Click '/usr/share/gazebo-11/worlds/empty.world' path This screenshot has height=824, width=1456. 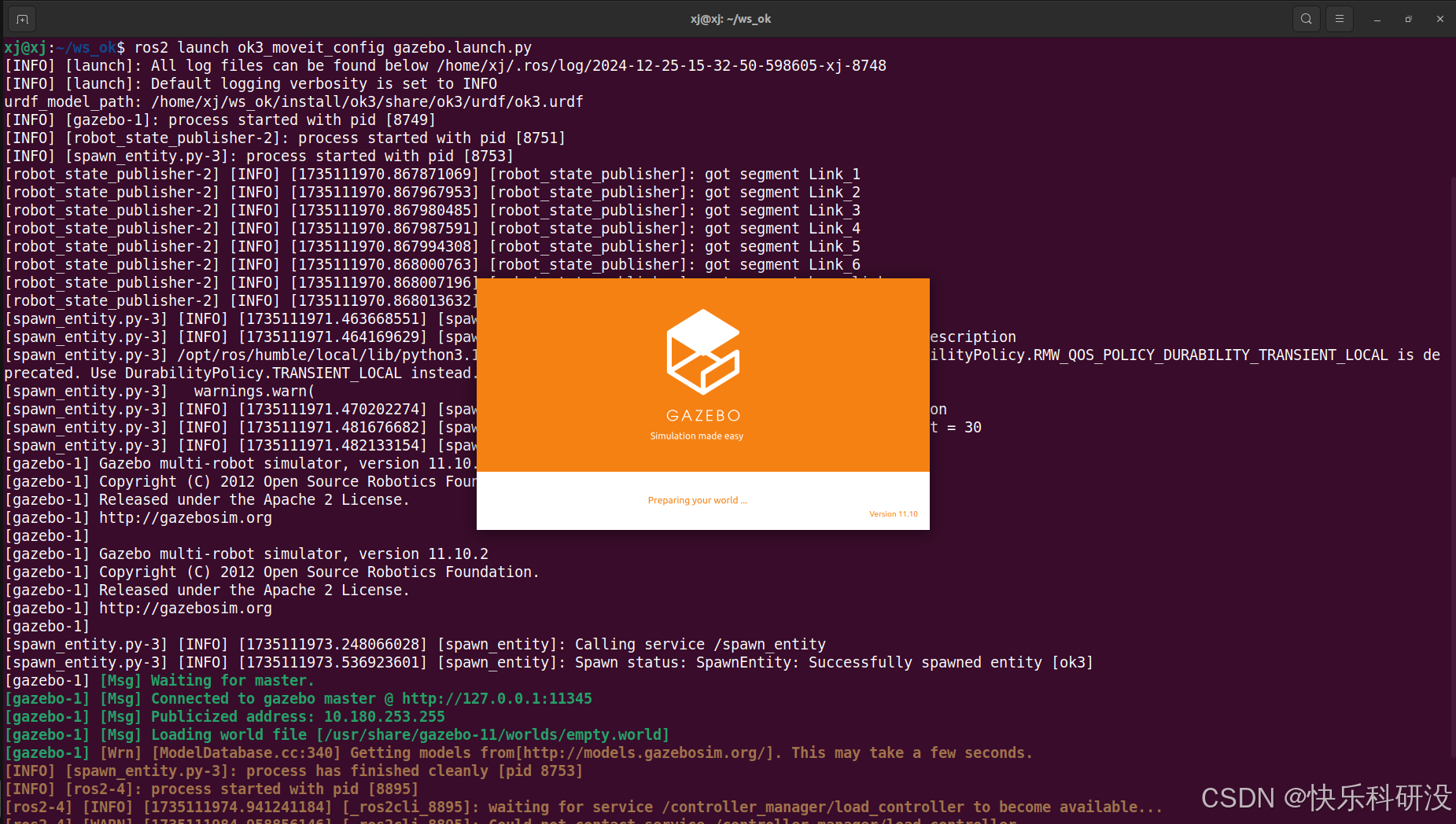coord(492,735)
